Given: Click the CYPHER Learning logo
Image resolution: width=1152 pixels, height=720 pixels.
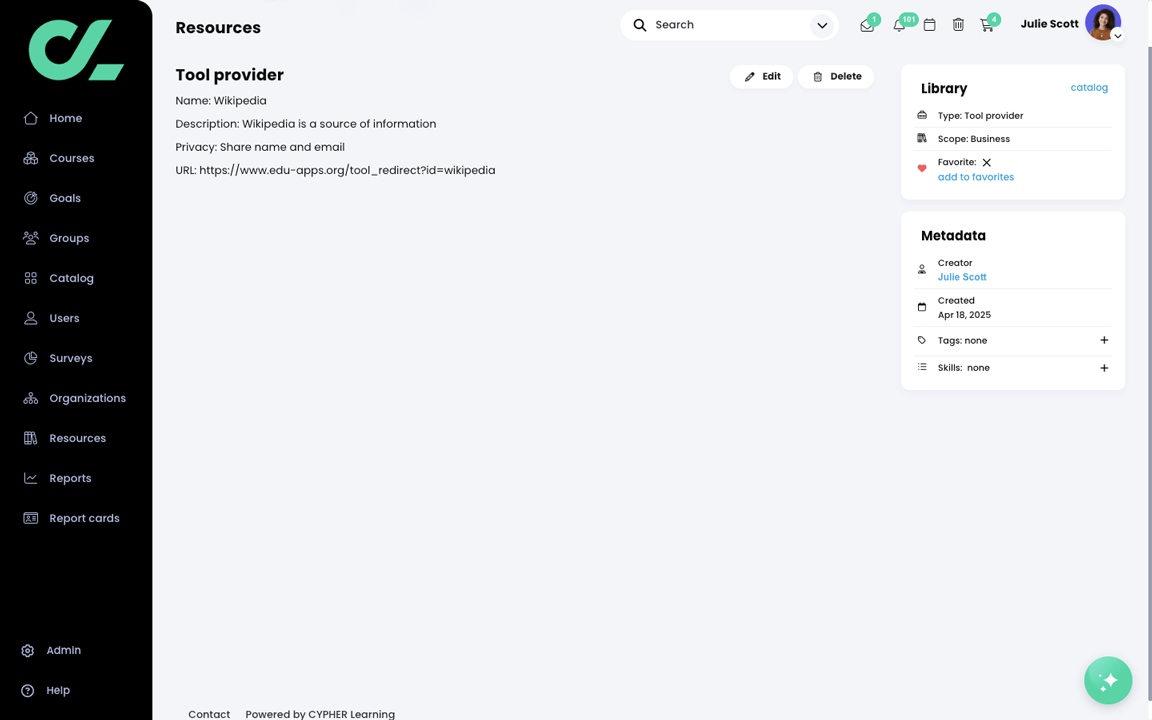Looking at the screenshot, I should [x=76, y=50].
